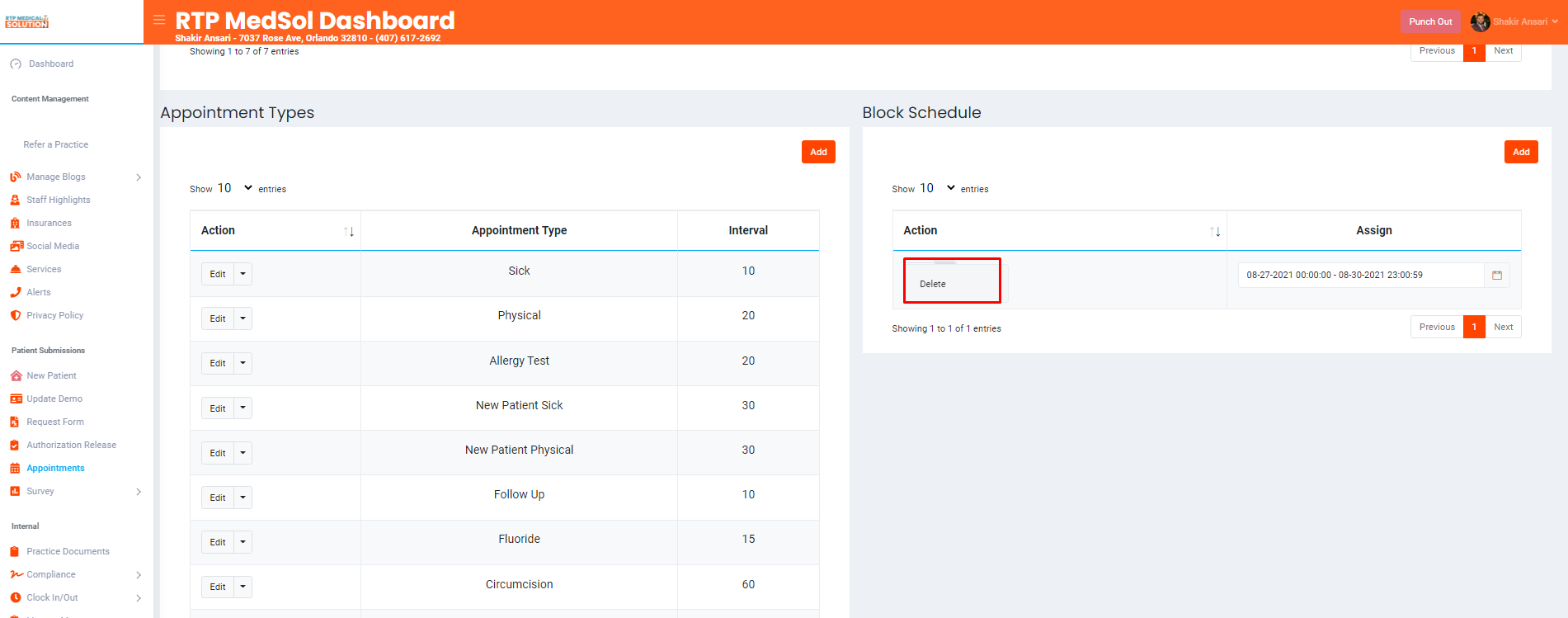1568x618 pixels.
Task: Expand the Compliance submenu chevron
Action: [x=139, y=575]
